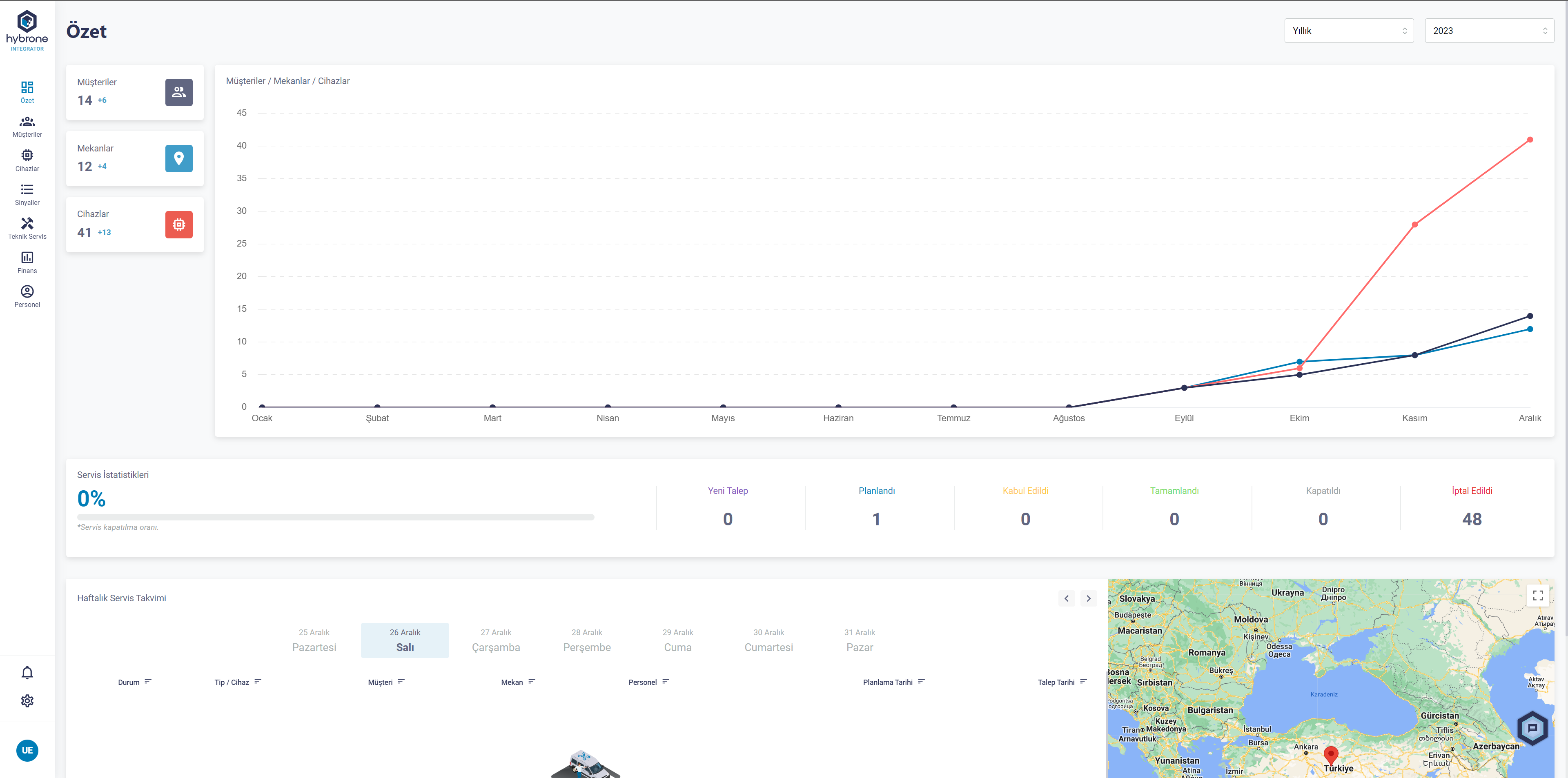Select the 27 Aralık Çarşamba day tab

[x=495, y=640]
